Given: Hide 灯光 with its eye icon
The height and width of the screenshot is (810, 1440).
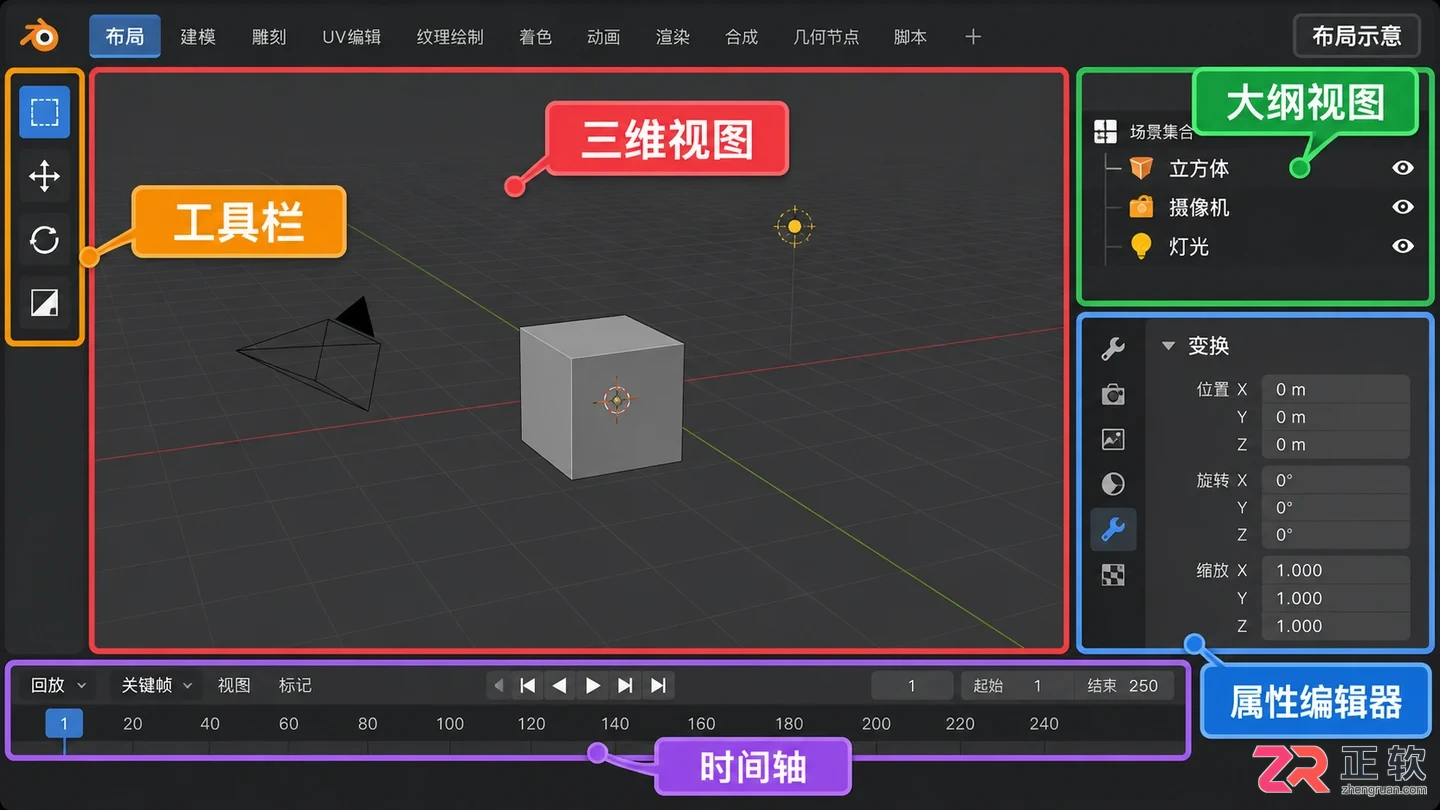Looking at the screenshot, I should pos(1403,246).
